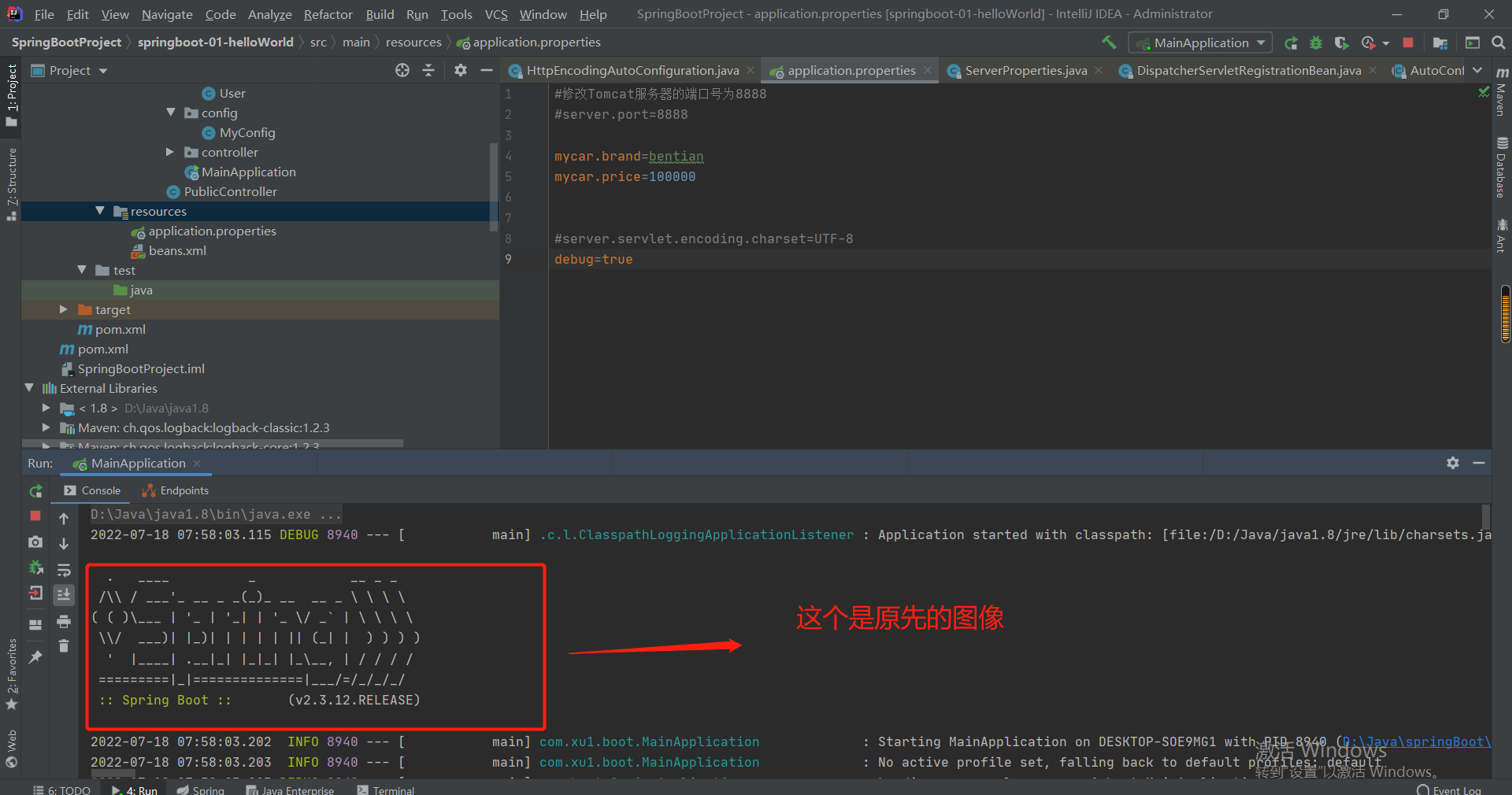Open the Analyze menu
This screenshot has height=795, width=1512.
(269, 14)
